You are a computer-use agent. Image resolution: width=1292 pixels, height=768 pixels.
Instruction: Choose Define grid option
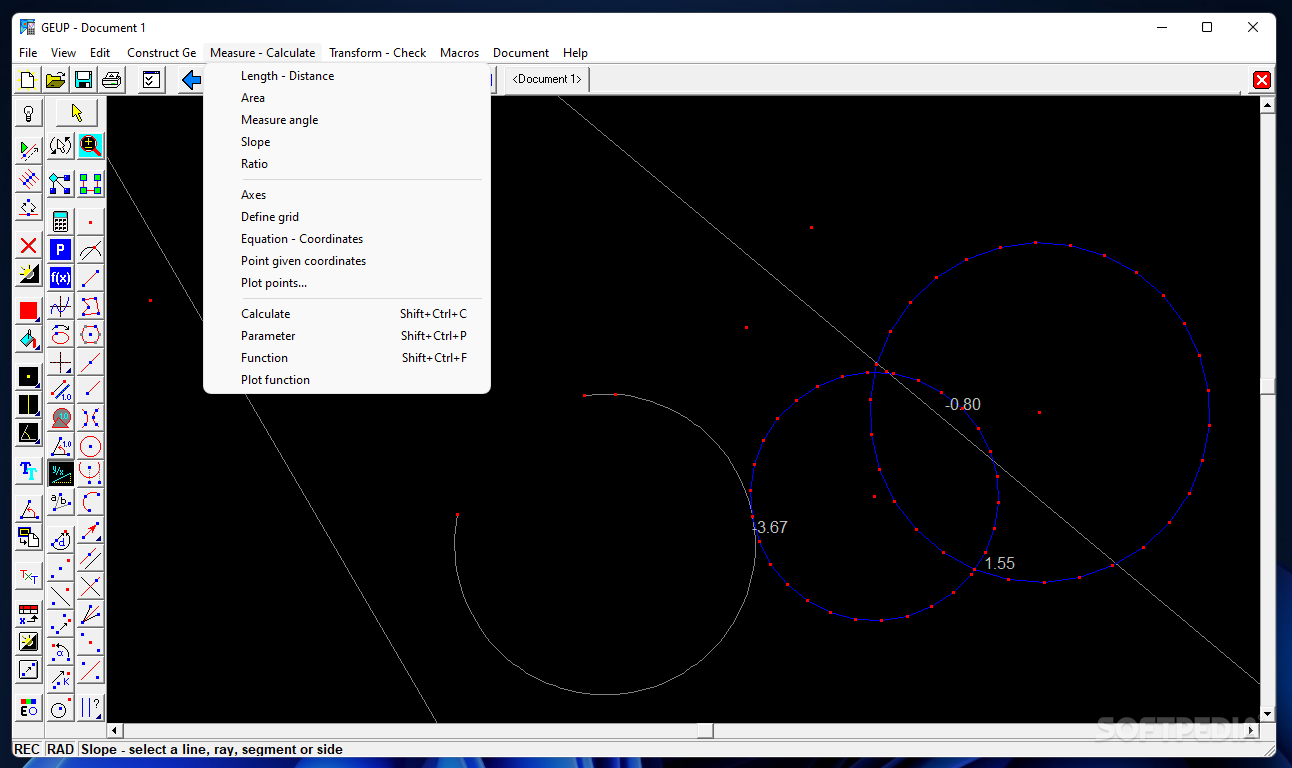click(269, 217)
